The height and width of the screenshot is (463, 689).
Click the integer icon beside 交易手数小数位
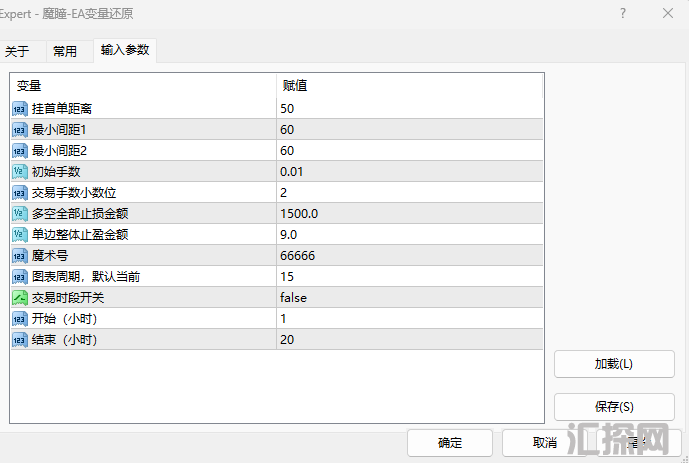(x=20, y=192)
